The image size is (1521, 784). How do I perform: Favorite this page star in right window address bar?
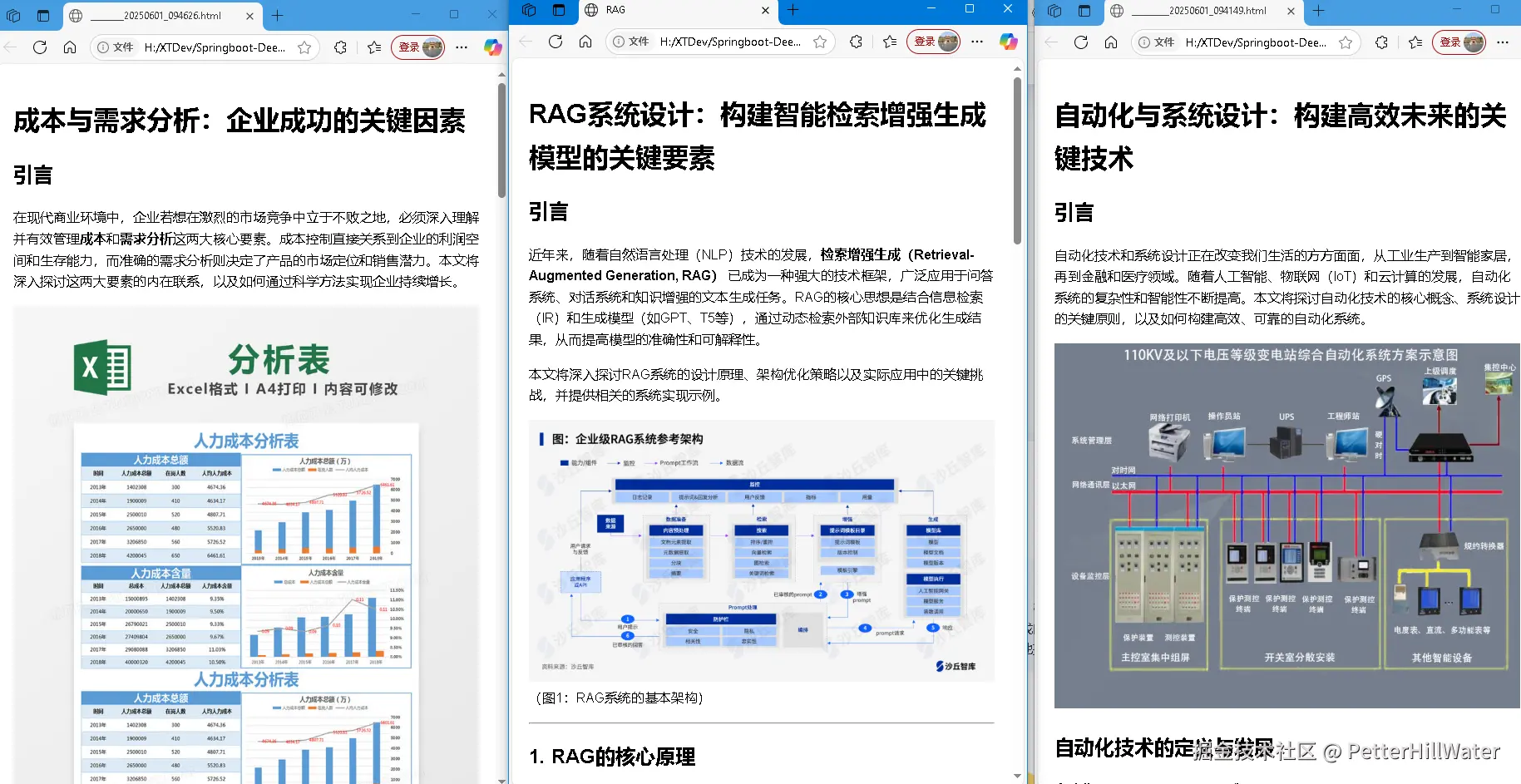coord(1346,42)
